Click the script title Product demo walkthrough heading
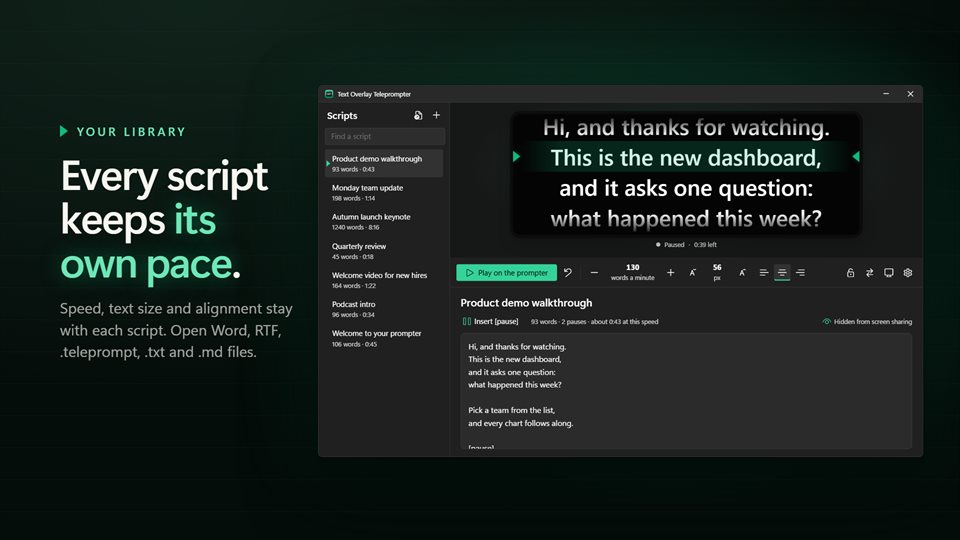 click(526, 302)
